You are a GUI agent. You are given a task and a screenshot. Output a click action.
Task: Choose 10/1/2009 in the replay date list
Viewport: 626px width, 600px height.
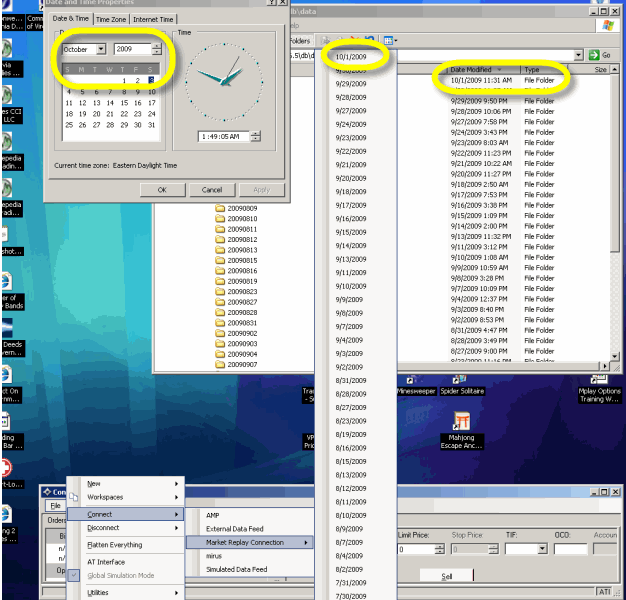pos(351,57)
